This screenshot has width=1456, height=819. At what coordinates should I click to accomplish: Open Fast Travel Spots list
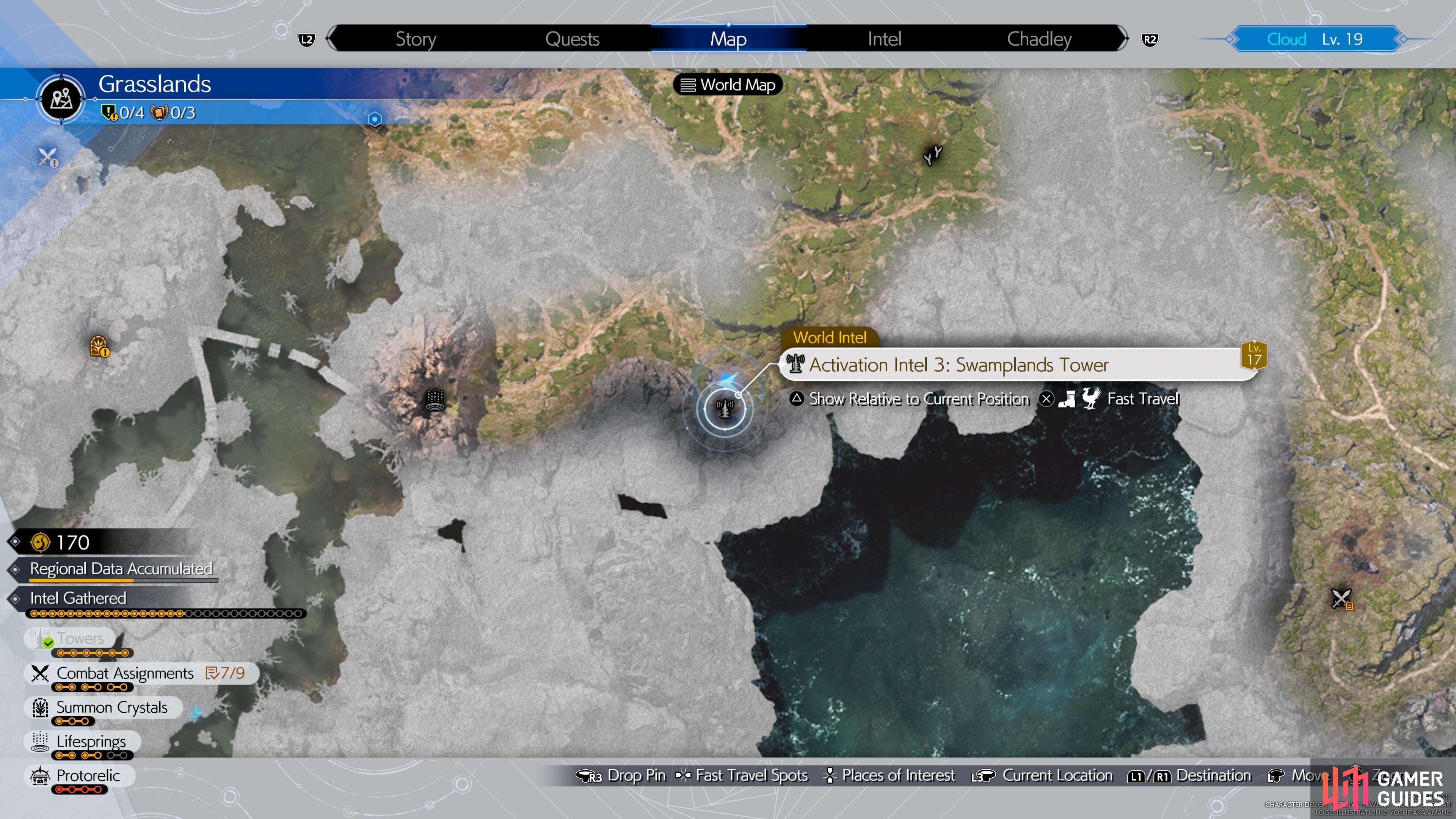(741, 775)
